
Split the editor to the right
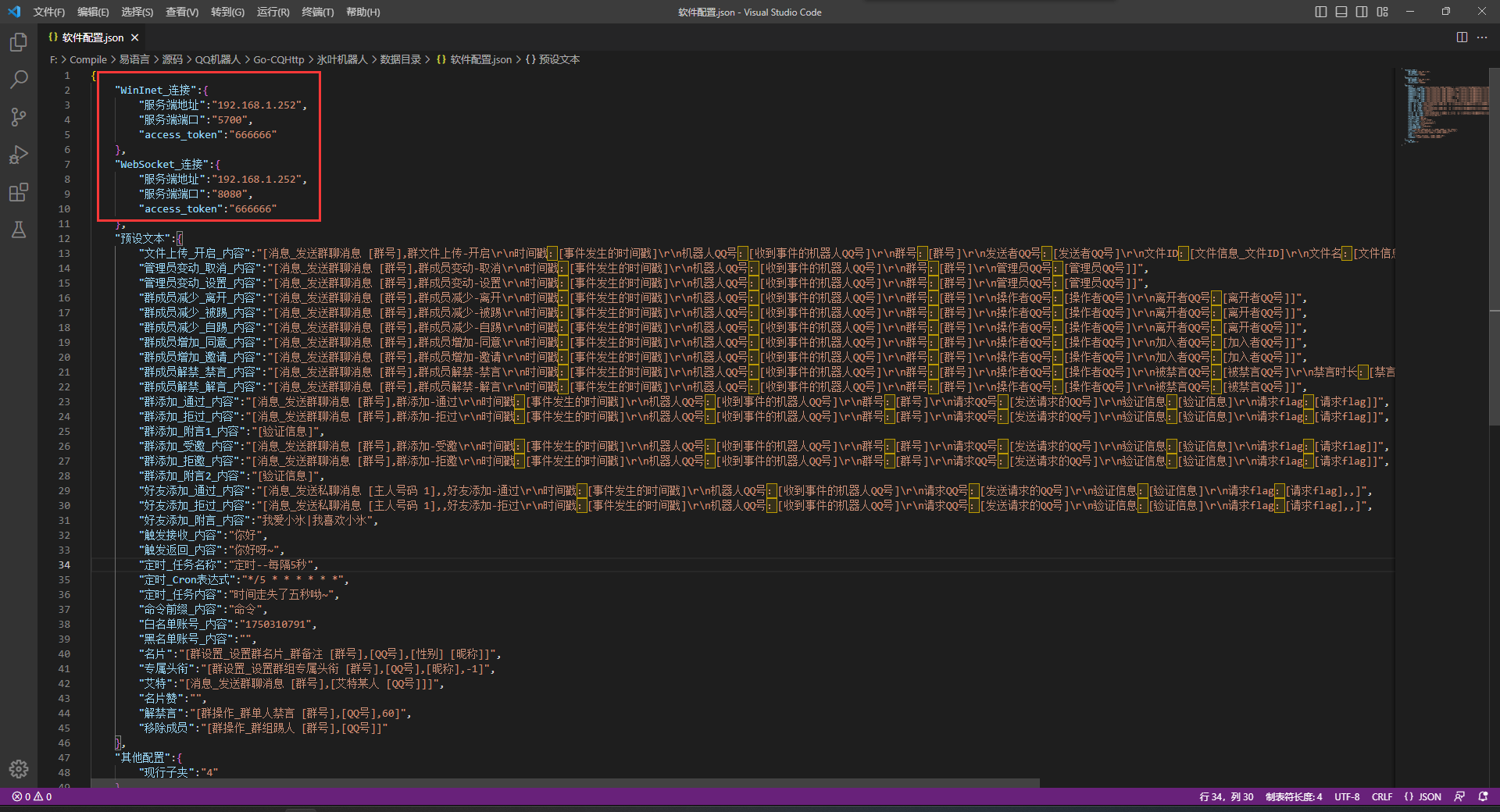(1462, 37)
